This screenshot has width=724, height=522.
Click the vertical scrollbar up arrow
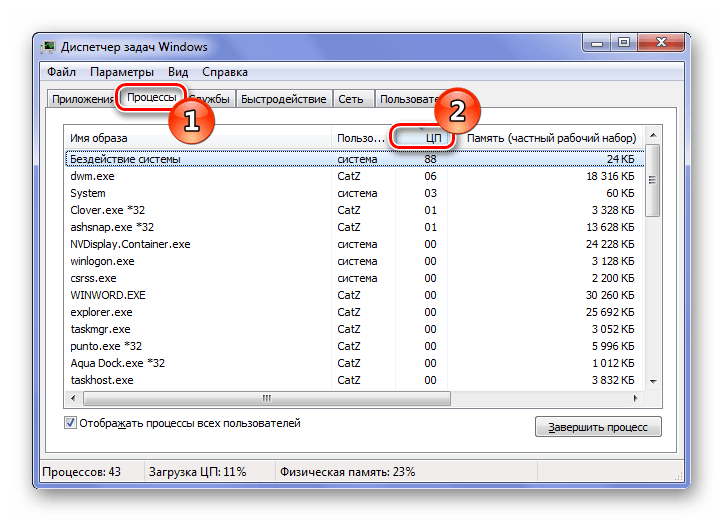click(x=653, y=135)
